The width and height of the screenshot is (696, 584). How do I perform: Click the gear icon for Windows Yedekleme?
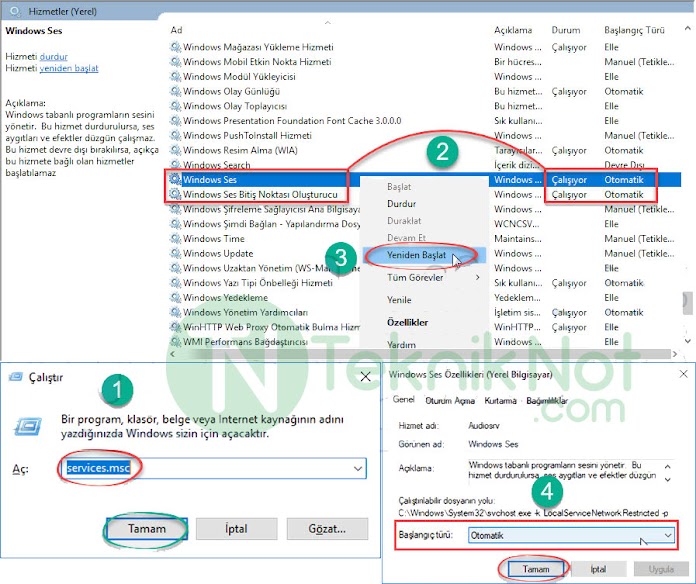click(176, 297)
